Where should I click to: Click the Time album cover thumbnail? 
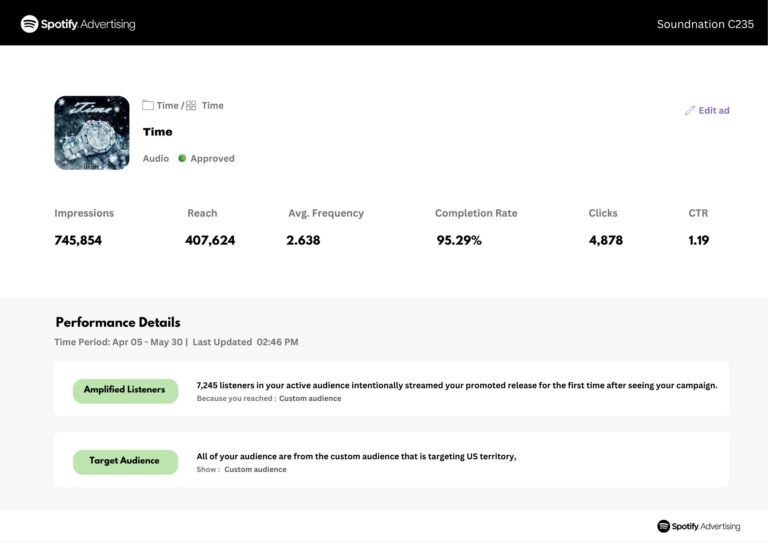click(92, 133)
